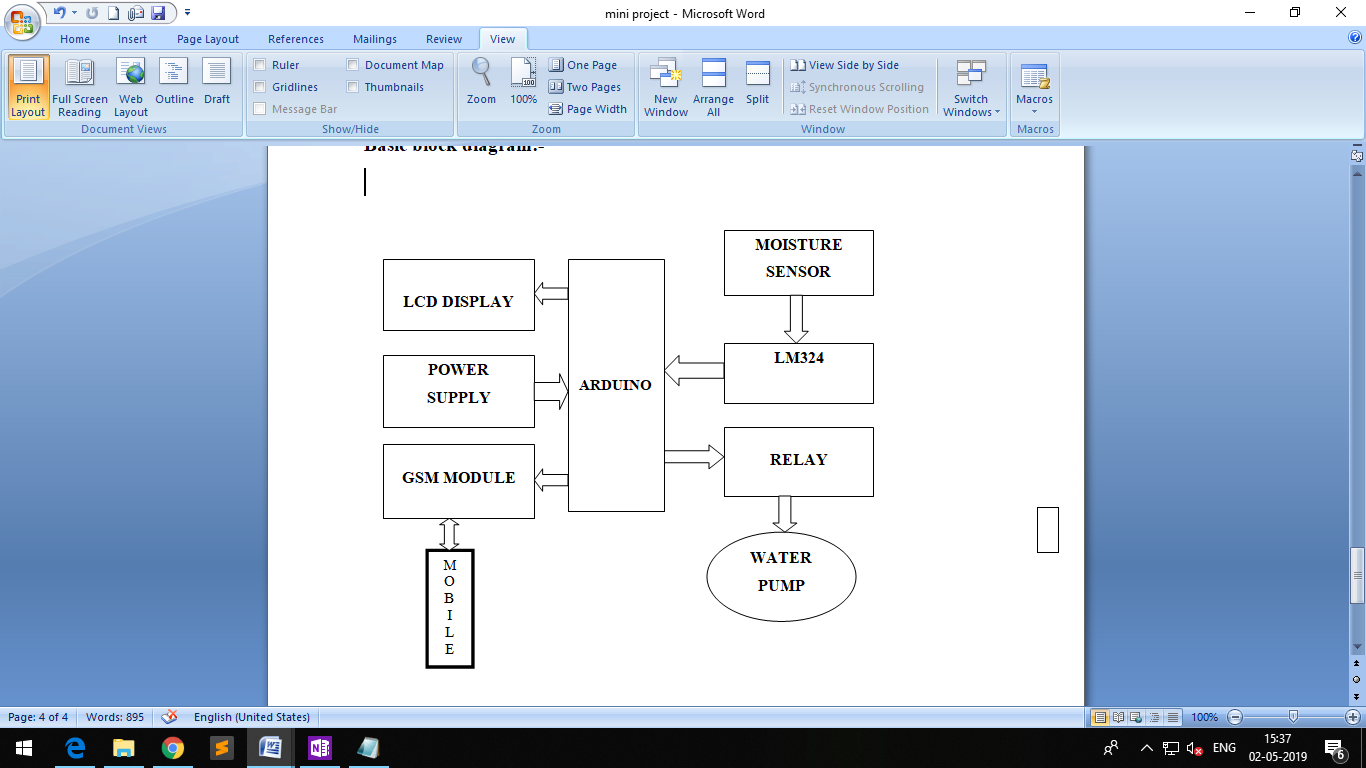Screen dimensions: 1366x768
Task: Expand the Macros dropdown arrow
Action: [x=1034, y=111]
